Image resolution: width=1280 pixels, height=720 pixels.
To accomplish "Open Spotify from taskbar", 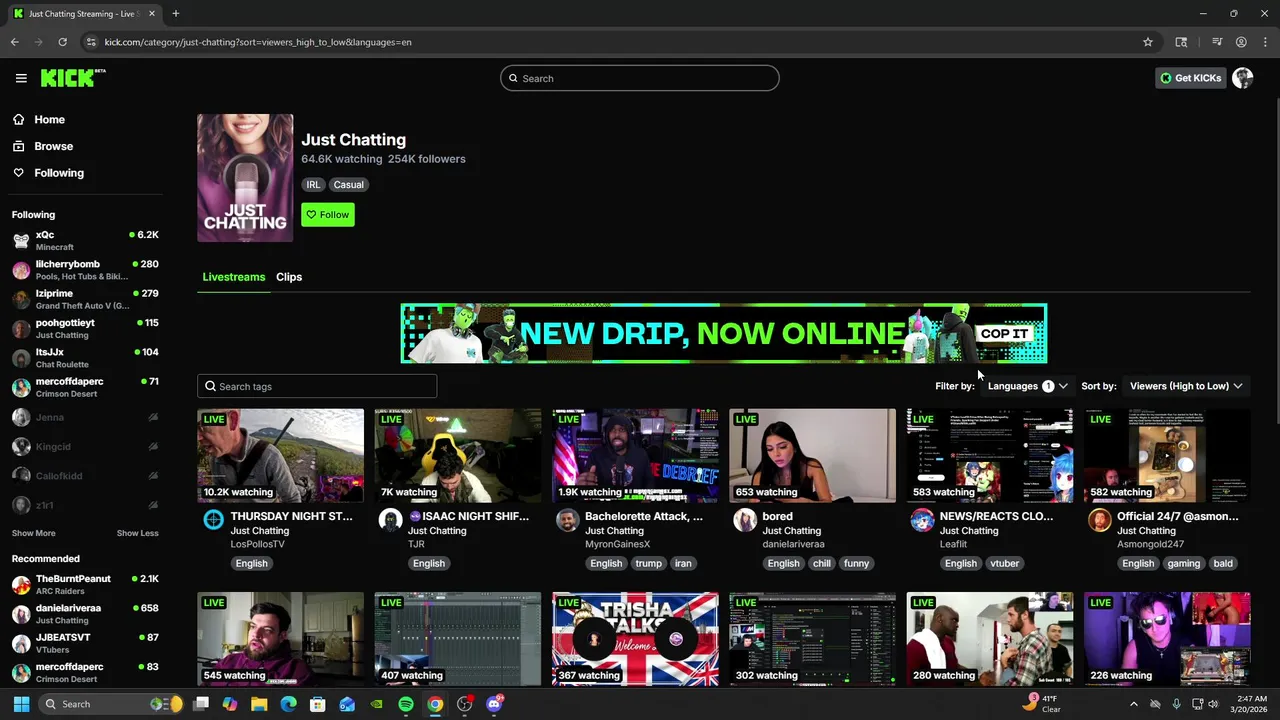I will click(x=406, y=704).
